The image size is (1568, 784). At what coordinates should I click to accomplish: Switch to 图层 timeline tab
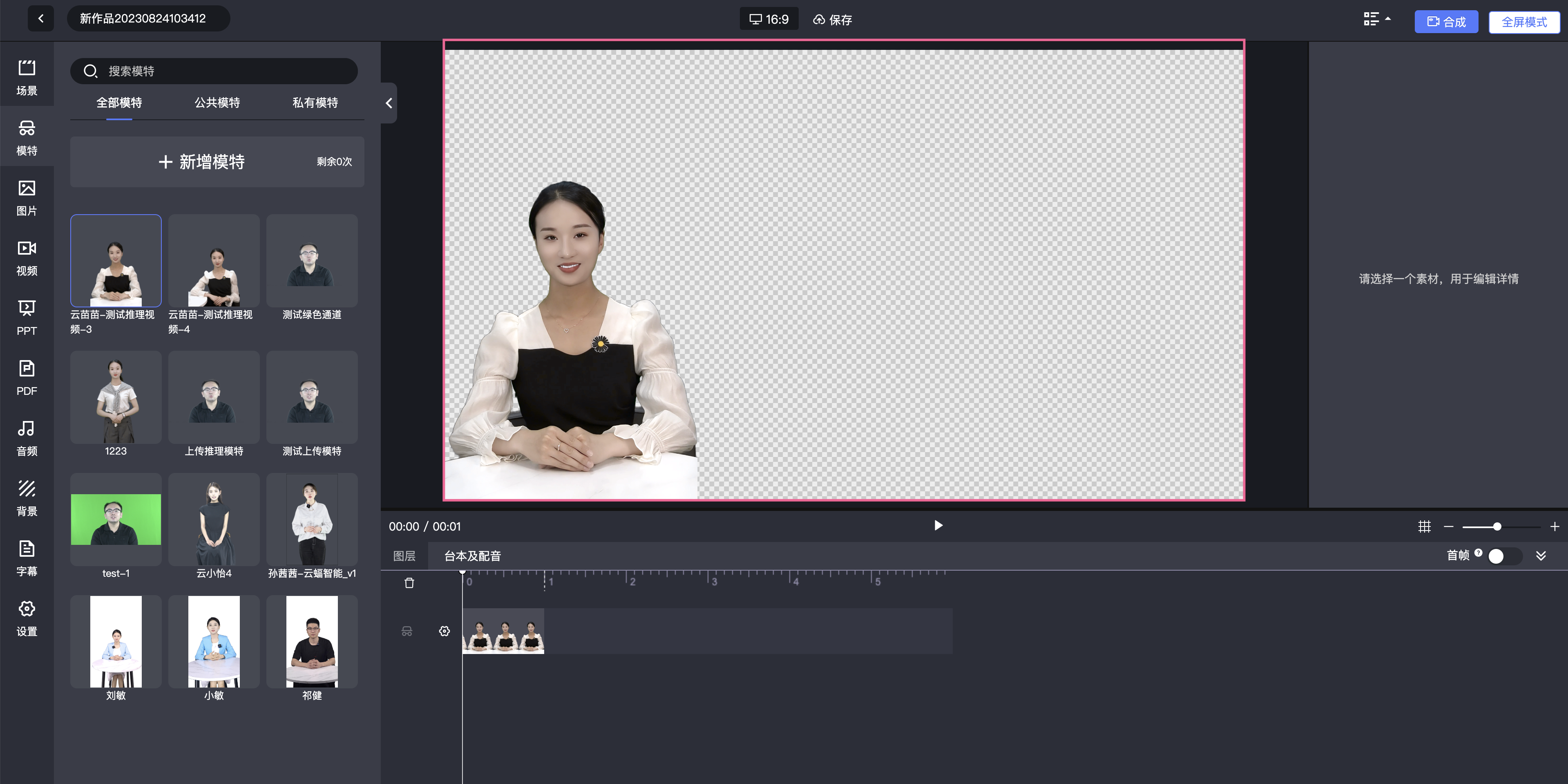pyautogui.click(x=404, y=556)
